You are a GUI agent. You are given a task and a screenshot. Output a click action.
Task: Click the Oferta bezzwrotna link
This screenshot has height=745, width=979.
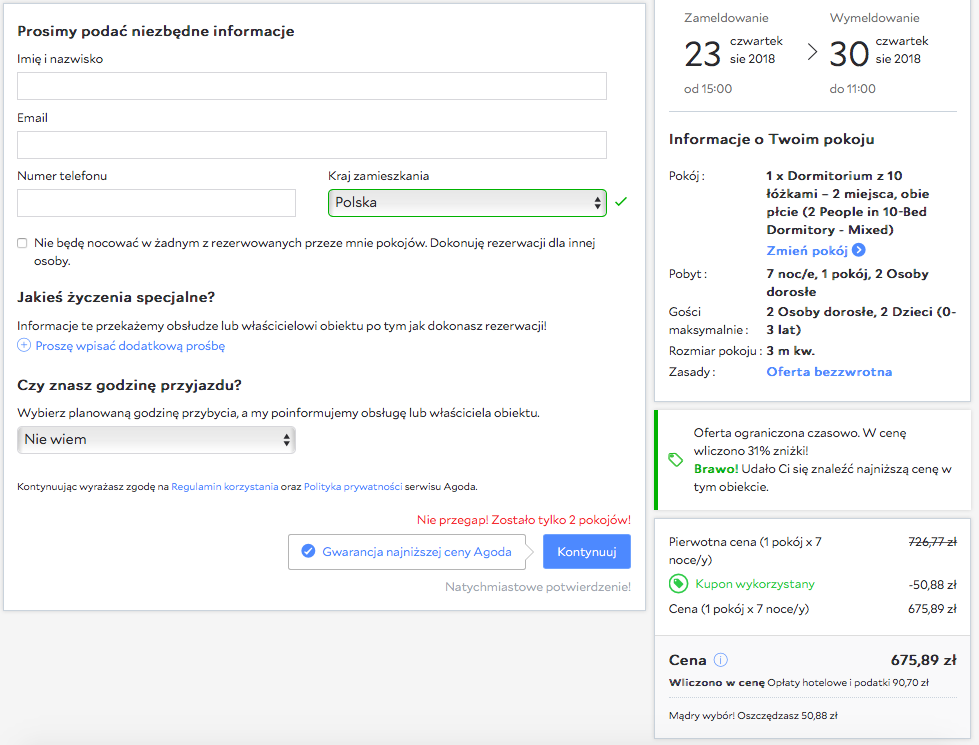pyautogui.click(x=829, y=372)
